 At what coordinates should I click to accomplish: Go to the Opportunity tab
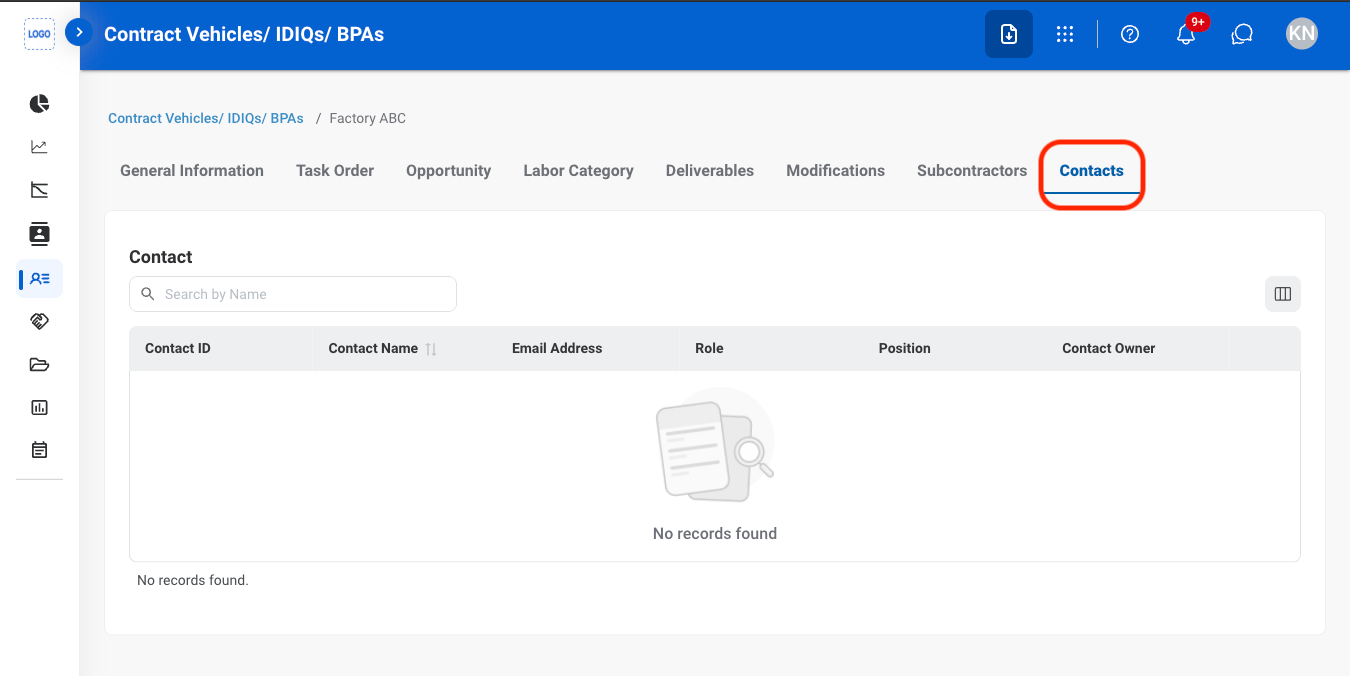point(448,171)
